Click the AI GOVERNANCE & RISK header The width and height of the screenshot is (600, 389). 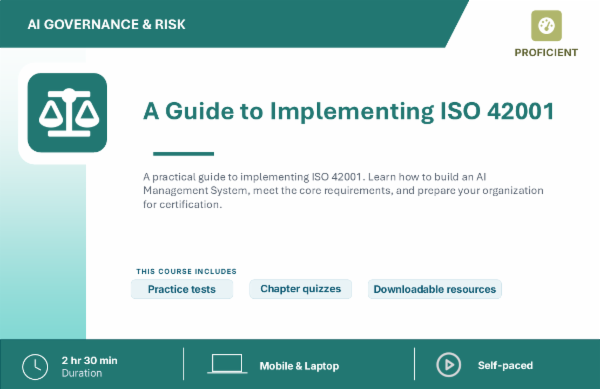[106, 24]
